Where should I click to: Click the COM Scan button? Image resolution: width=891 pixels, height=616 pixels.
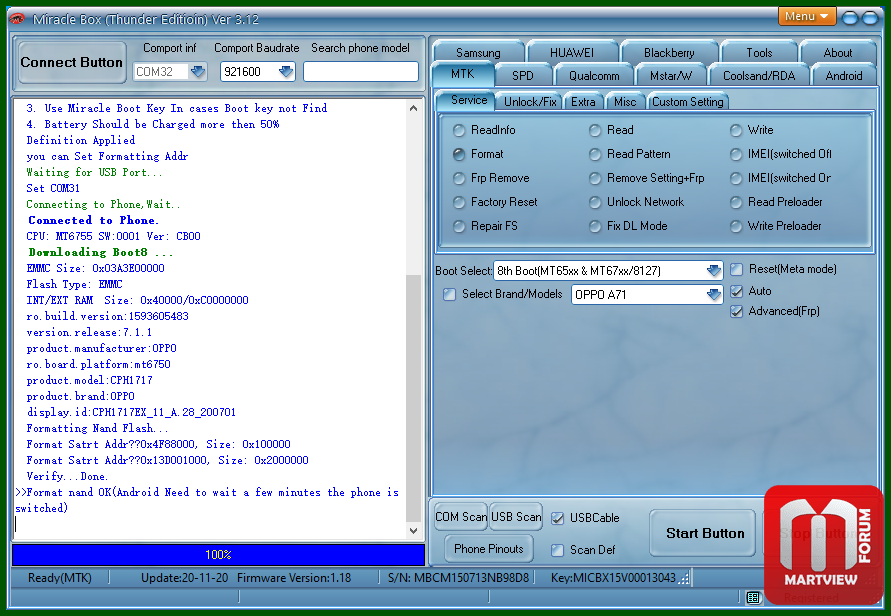[460, 517]
